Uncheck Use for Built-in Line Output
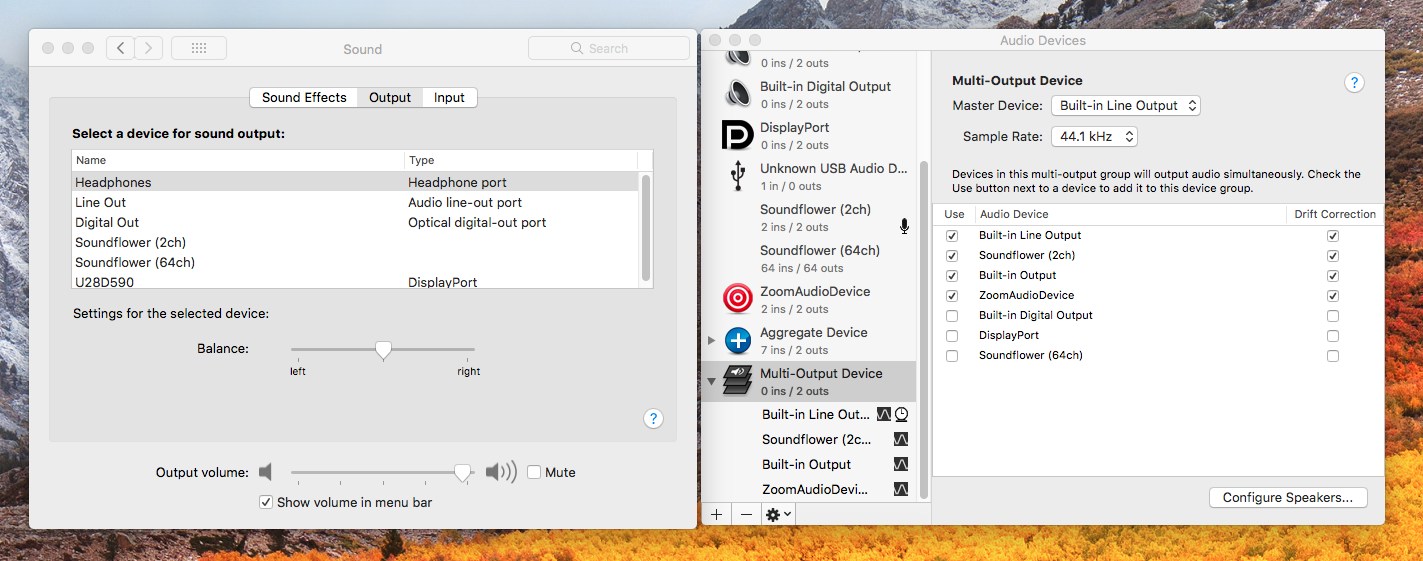The image size is (1423, 561). pyautogui.click(x=952, y=236)
